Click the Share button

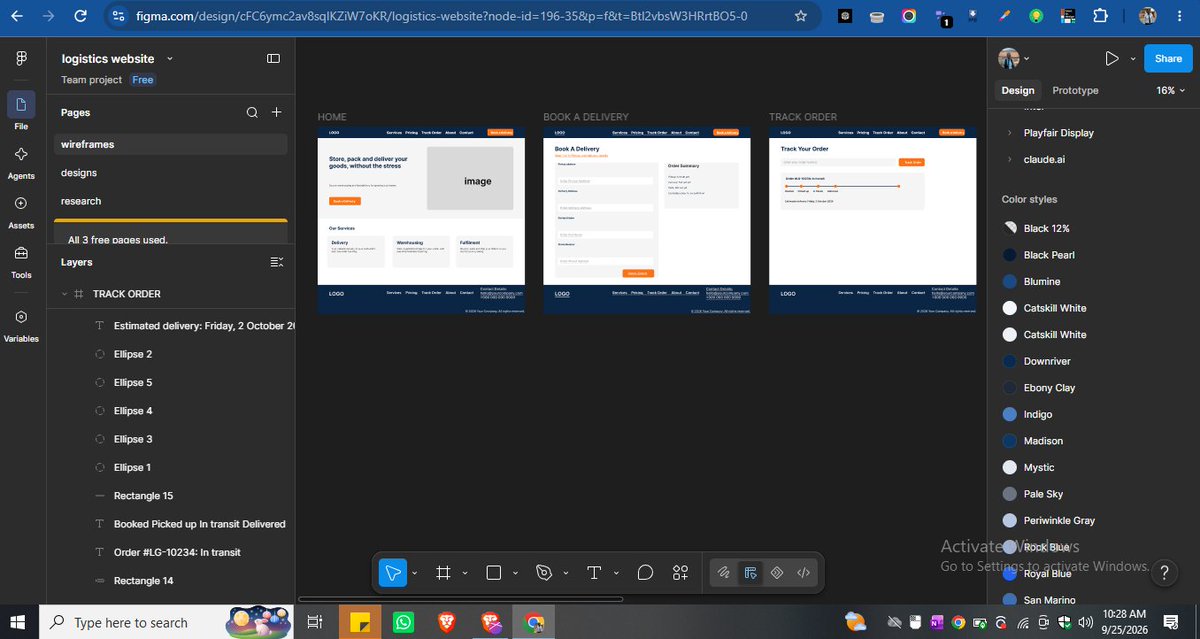[x=1168, y=59]
